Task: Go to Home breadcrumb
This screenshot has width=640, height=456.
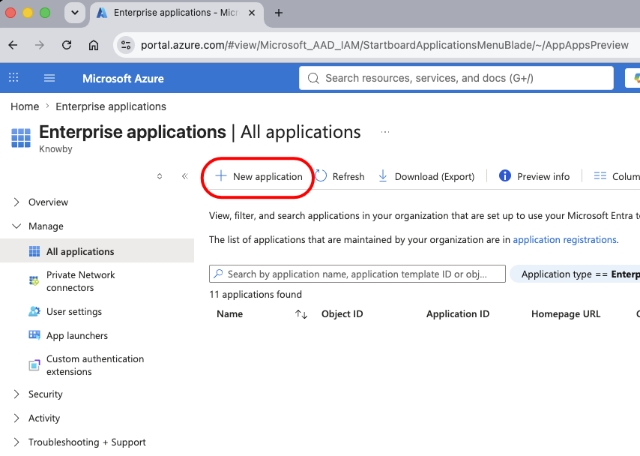Action: click(x=24, y=107)
